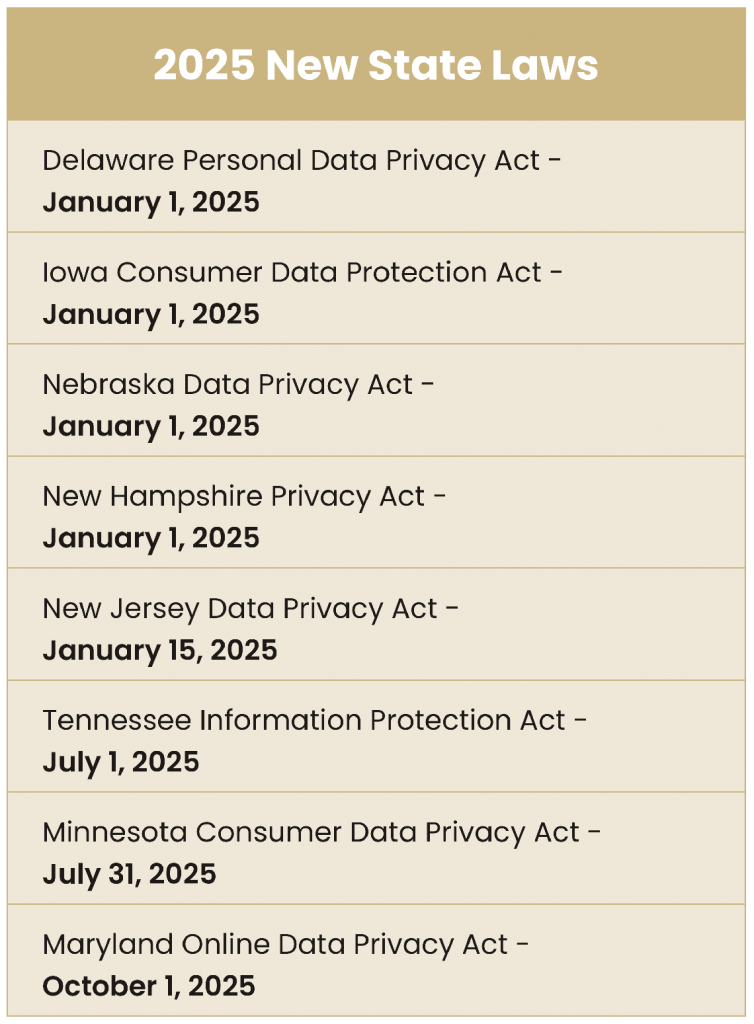Viewport: 754px width, 1024px height.
Task: Click the 2025 New State Laws header
Action: [376, 65]
